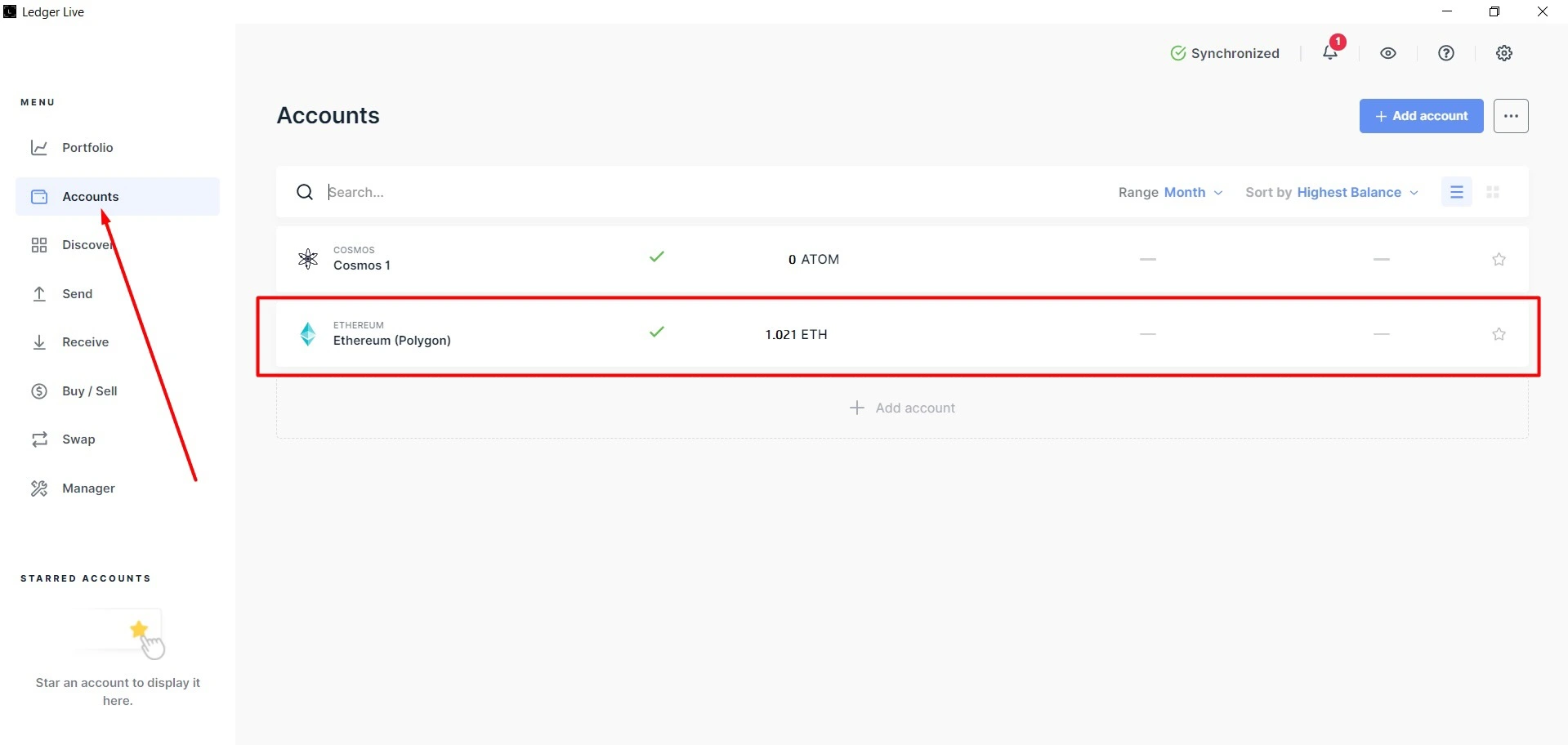Toggle balance visibility with the eye icon
Image resolution: width=1568 pixels, height=745 pixels.
click(1388, 53)
